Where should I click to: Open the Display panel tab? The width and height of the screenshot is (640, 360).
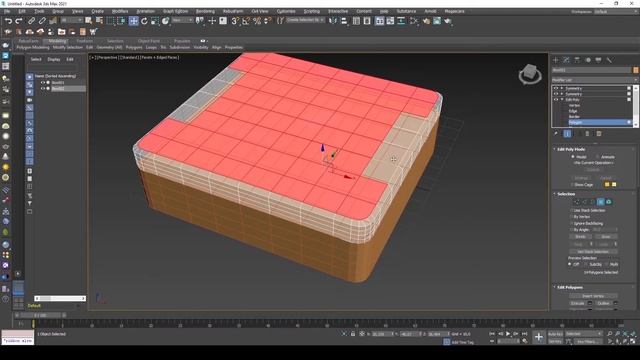(598, 60)
